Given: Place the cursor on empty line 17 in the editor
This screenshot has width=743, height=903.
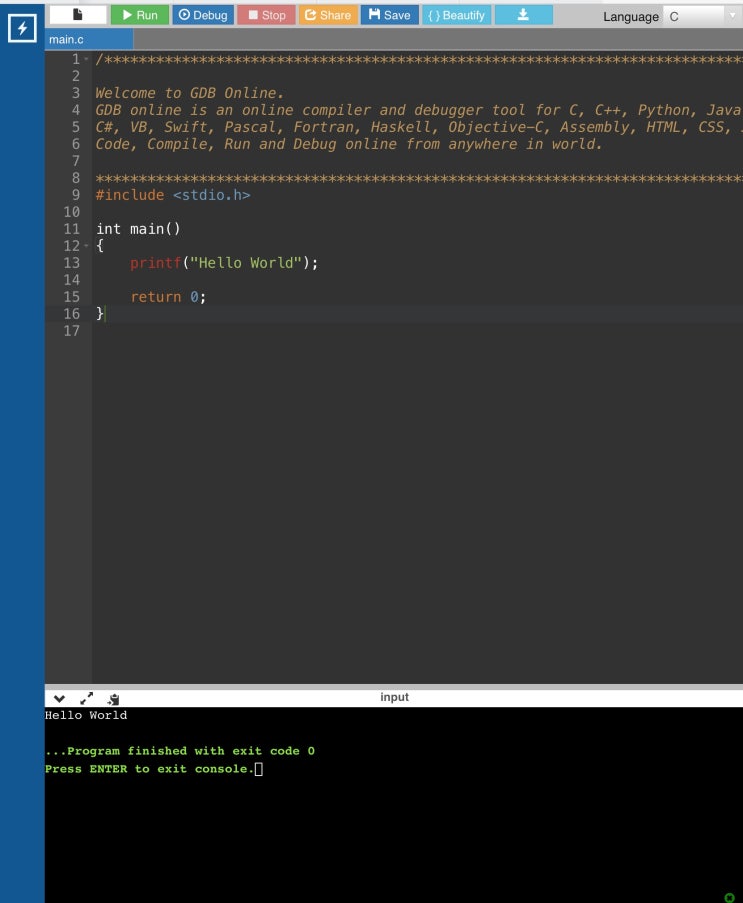Looking at the screenshot, I should coord(300,331).
